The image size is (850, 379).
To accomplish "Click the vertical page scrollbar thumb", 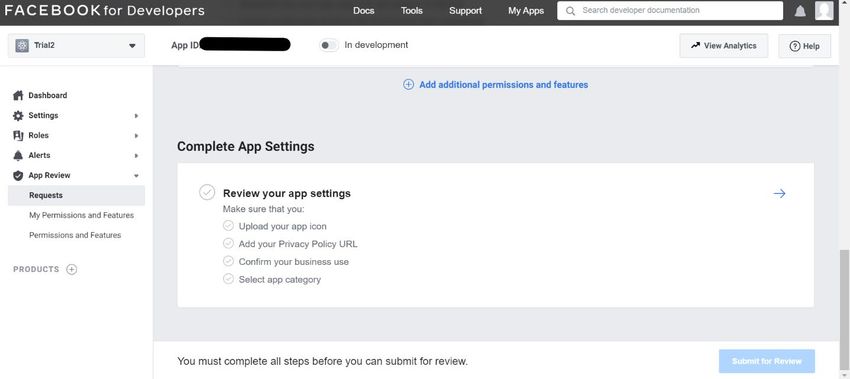I will tap(844, 311).
